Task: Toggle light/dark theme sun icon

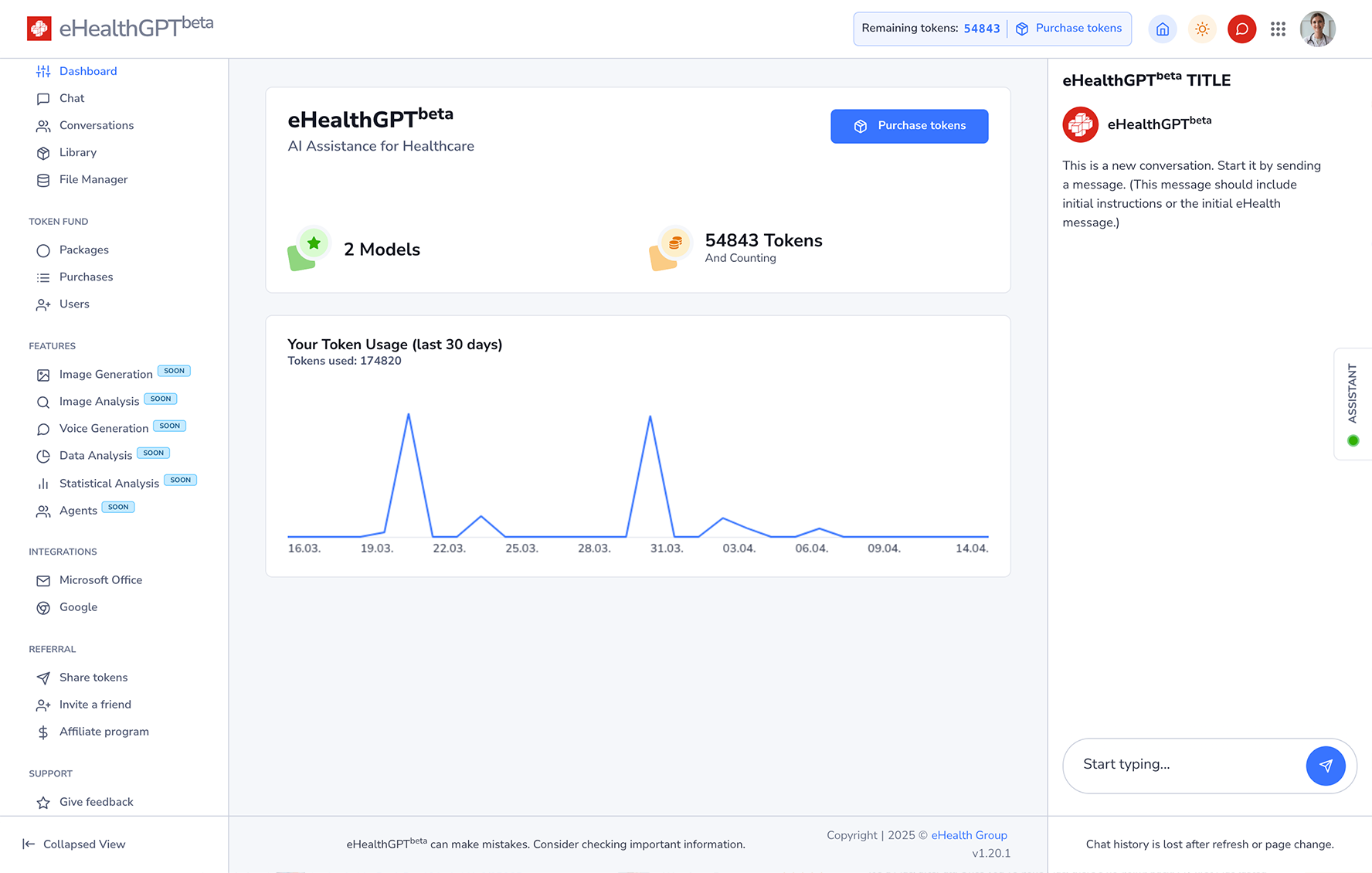Action: tap(1202, 29)
